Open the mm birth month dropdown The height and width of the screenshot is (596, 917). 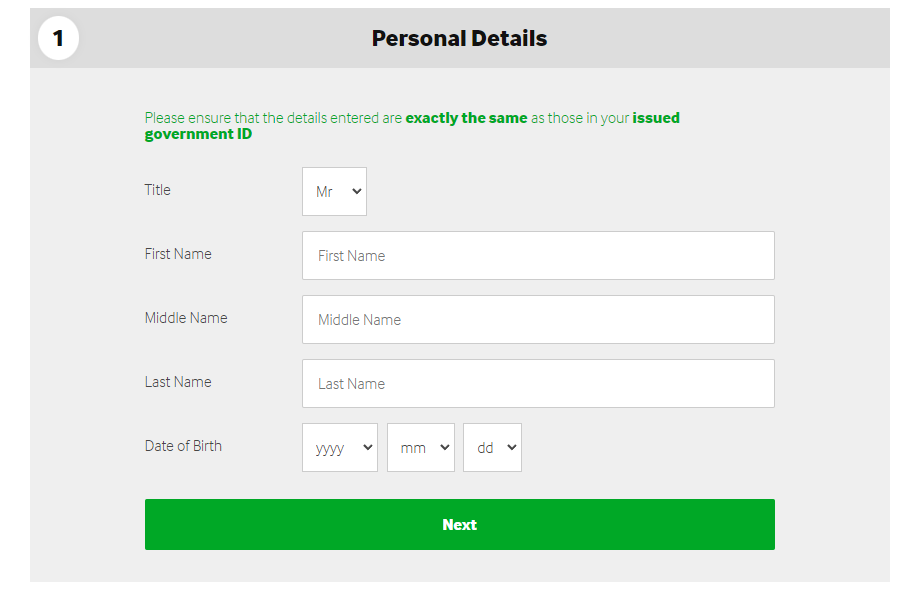[x=421, y=447]
